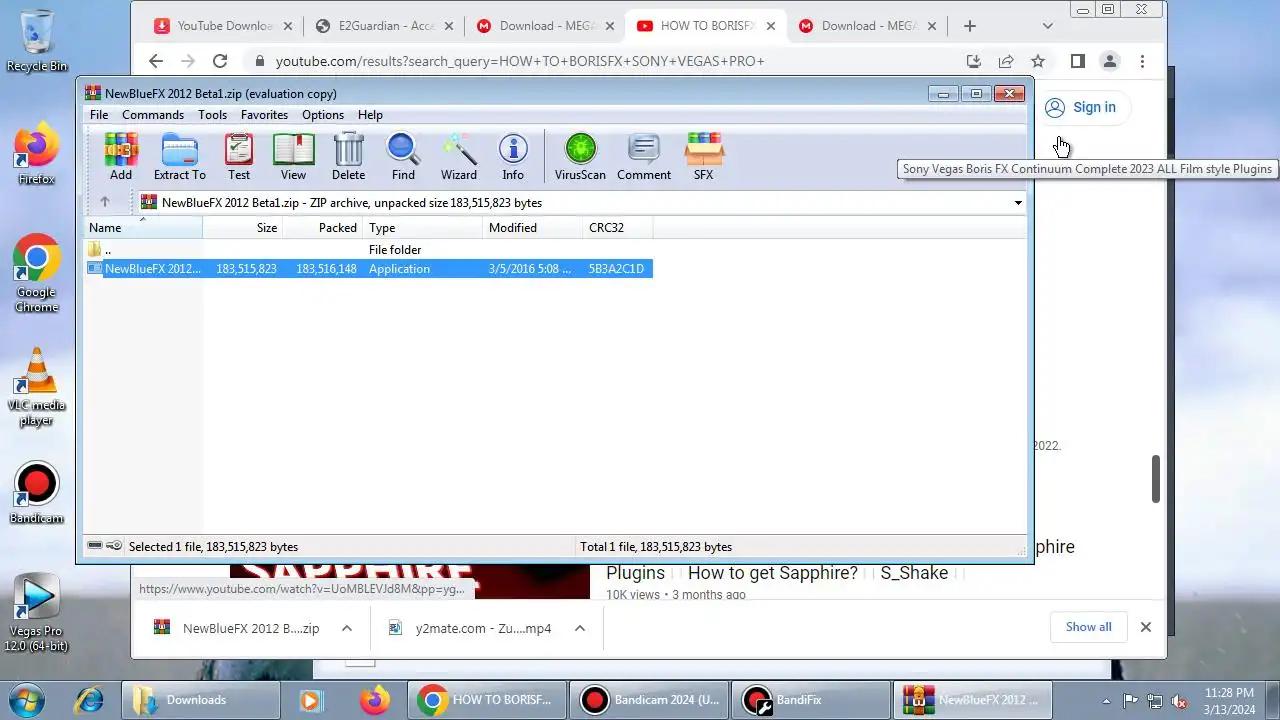
Task: Open Internet Explorer from taskbar
Action: pyautogui.click(x=90, y=700)
